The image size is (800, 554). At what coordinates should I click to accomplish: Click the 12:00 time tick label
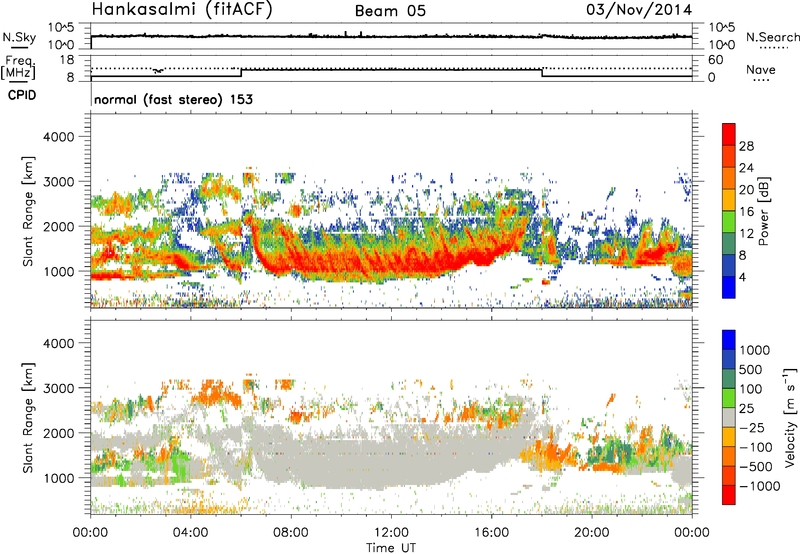point(391,533)
